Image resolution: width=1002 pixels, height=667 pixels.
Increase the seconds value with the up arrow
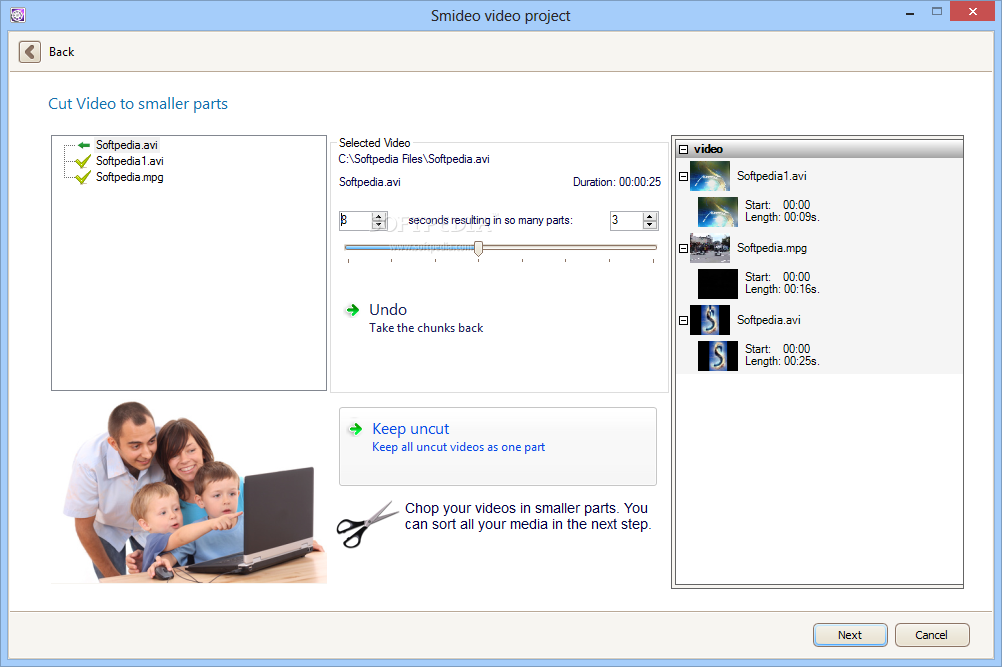379,217
